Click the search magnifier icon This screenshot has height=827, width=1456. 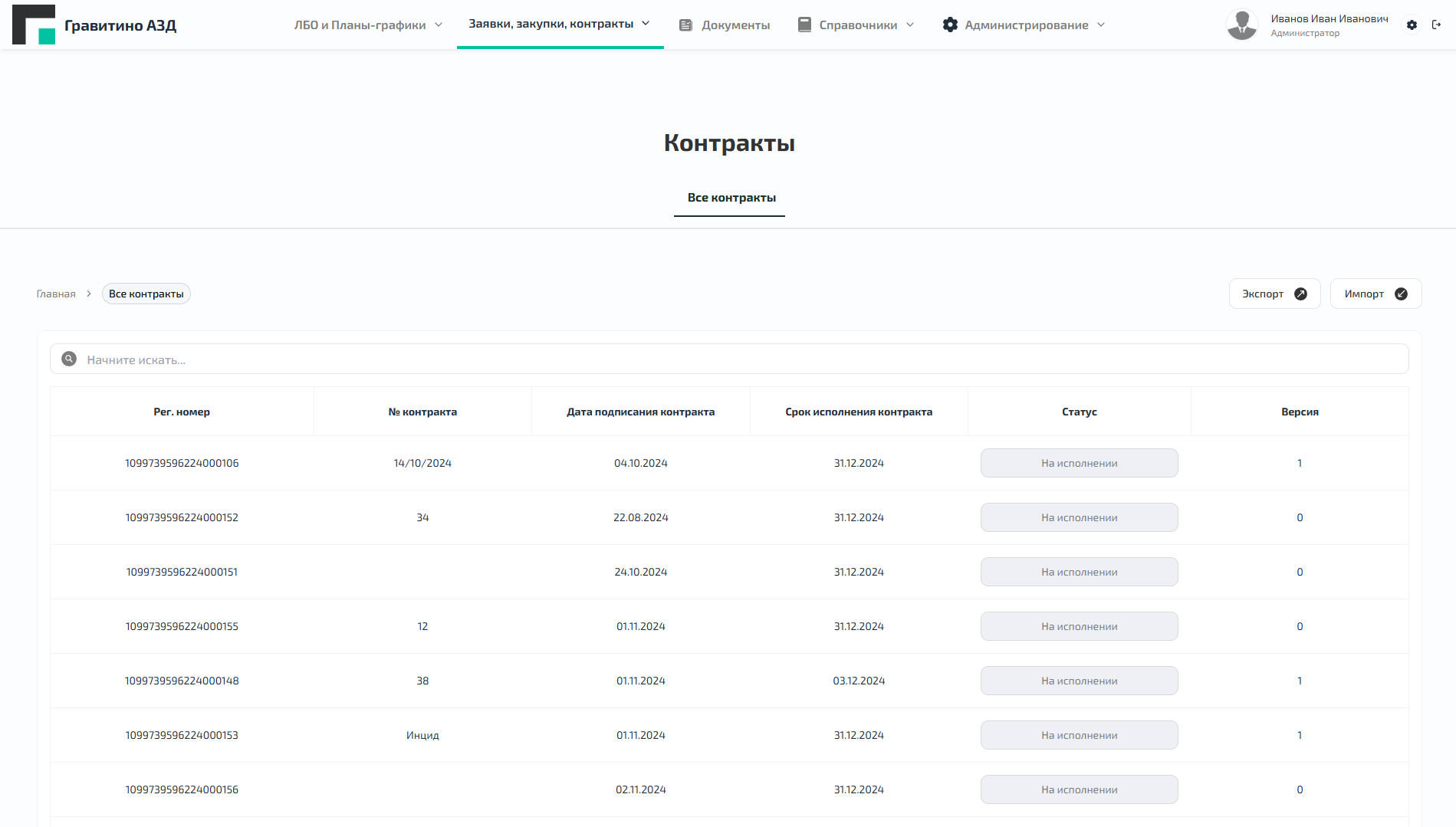coord(68,358)
